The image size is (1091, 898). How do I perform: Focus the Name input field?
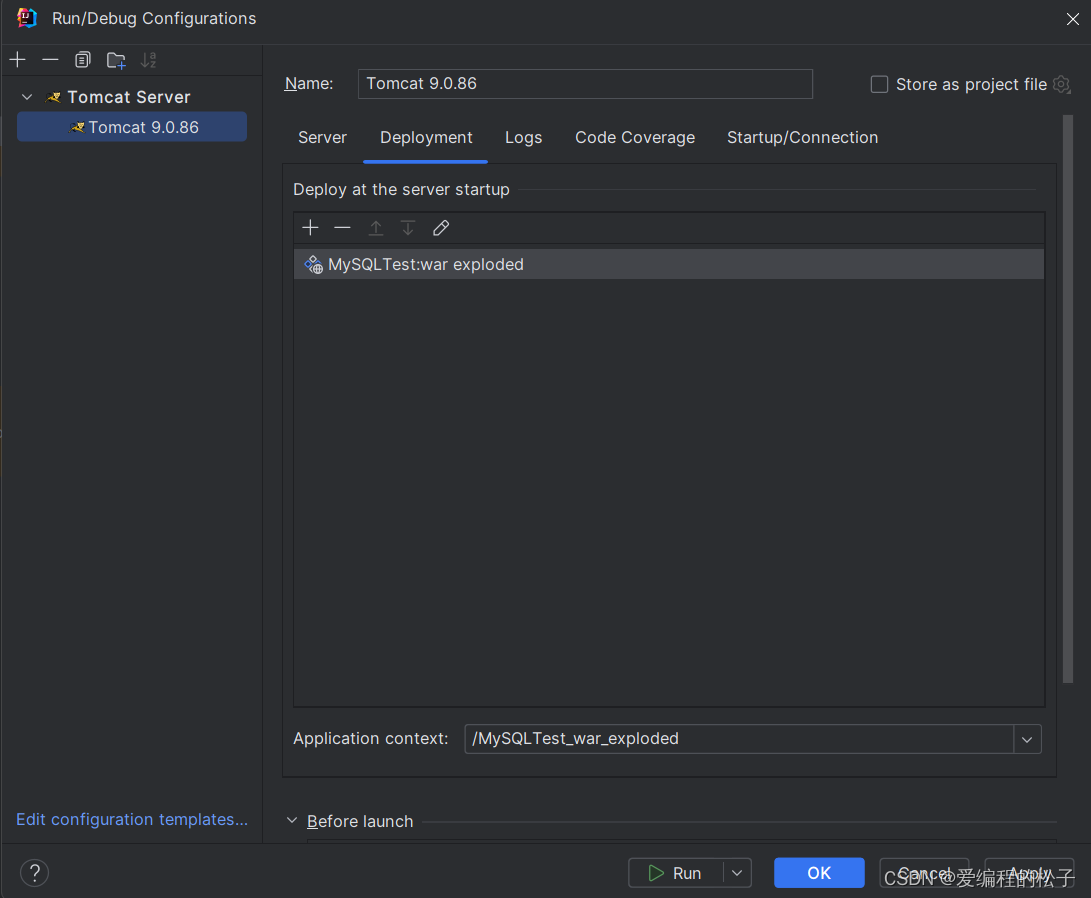(x=585, y=83)
